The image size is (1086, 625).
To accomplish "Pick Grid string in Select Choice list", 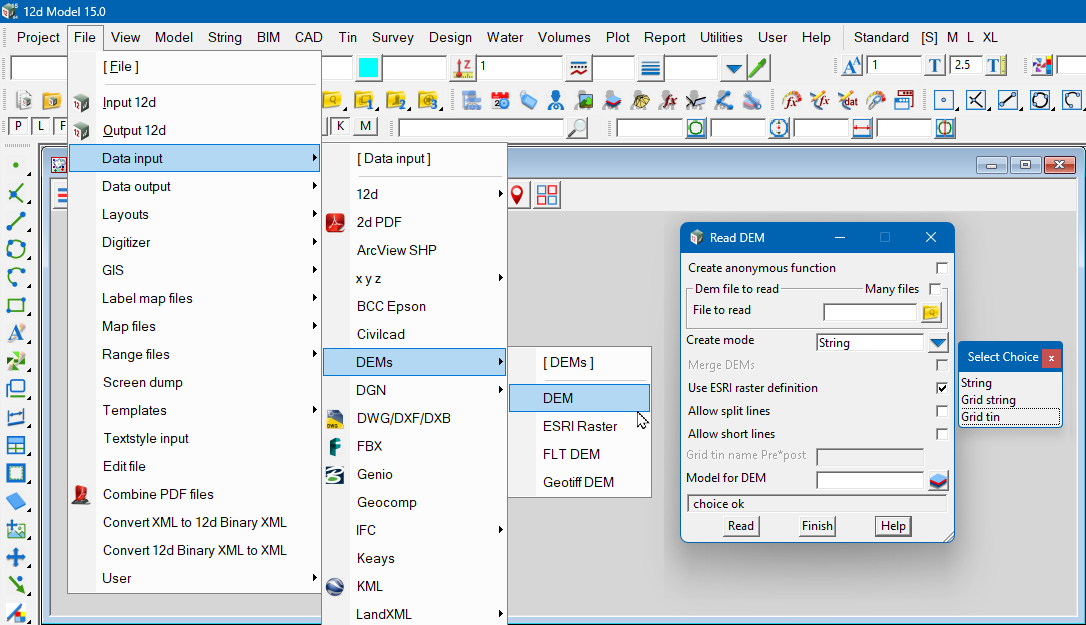I will (988, 400).
